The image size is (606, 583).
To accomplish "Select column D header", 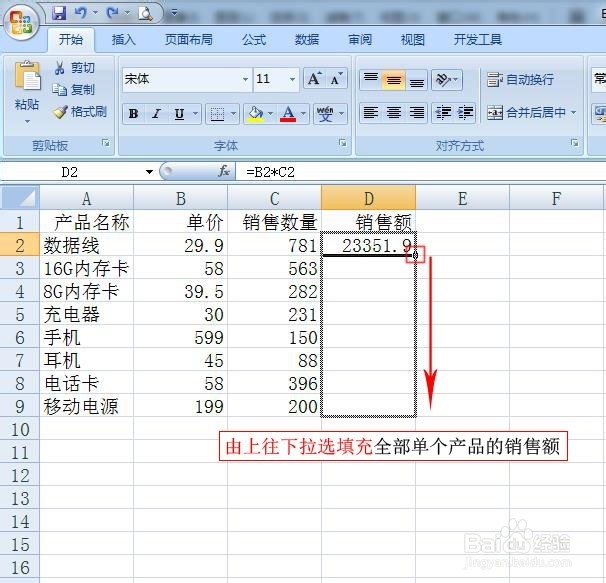I will click(x=369, y=198).
